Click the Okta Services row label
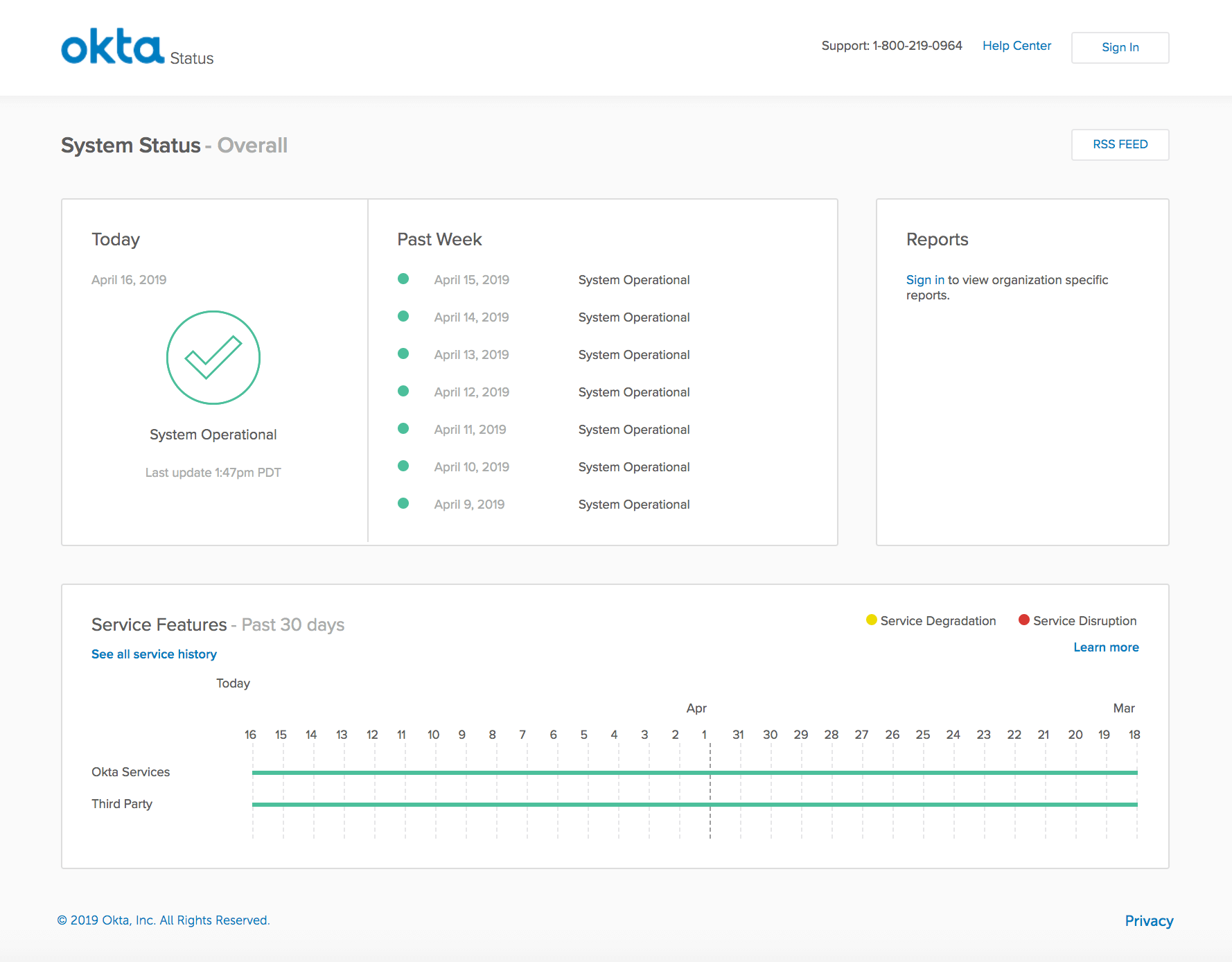 coord(130,772)
